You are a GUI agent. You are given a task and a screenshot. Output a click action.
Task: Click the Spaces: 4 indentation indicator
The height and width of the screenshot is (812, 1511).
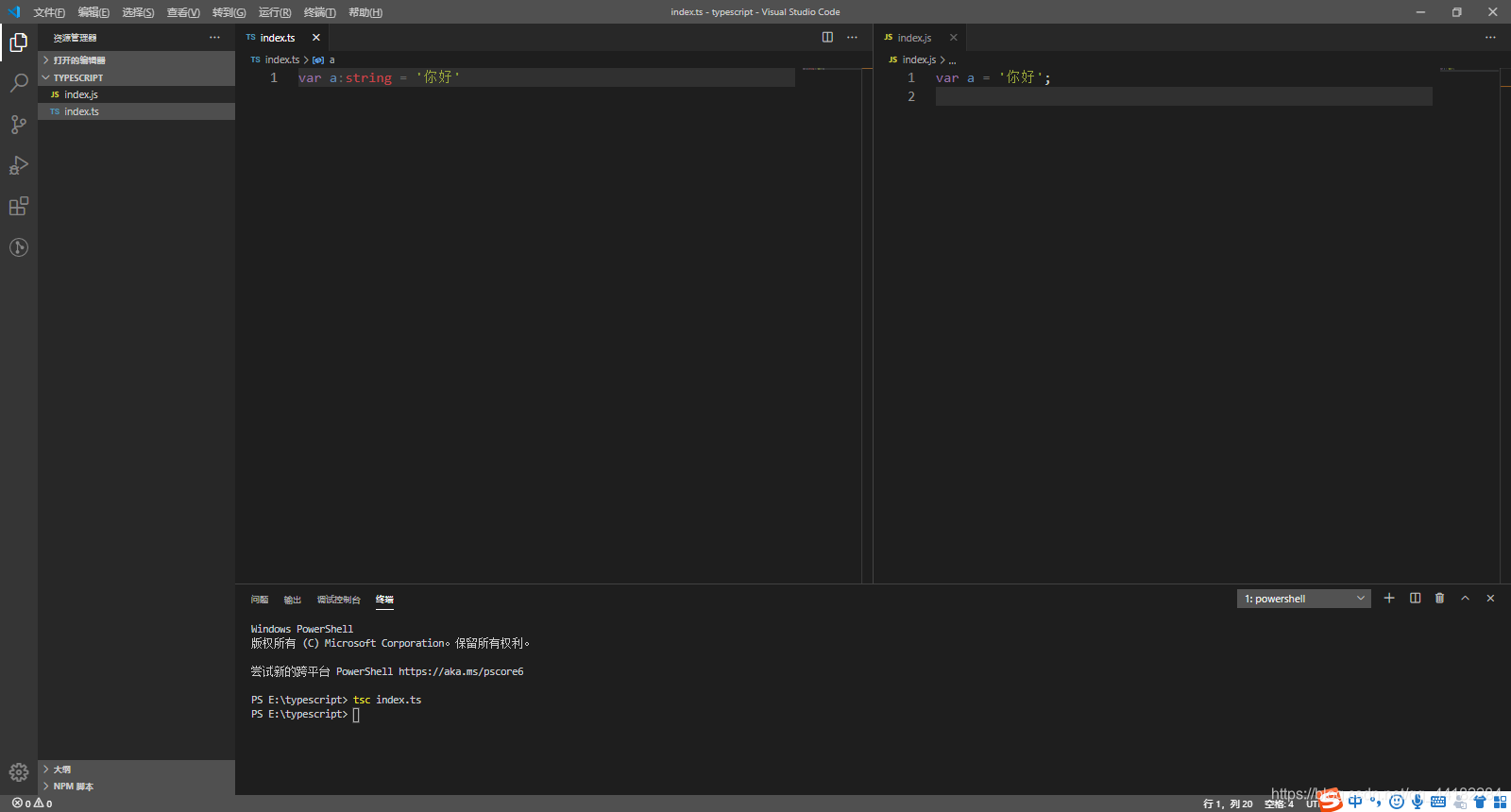click(1280, 804)
